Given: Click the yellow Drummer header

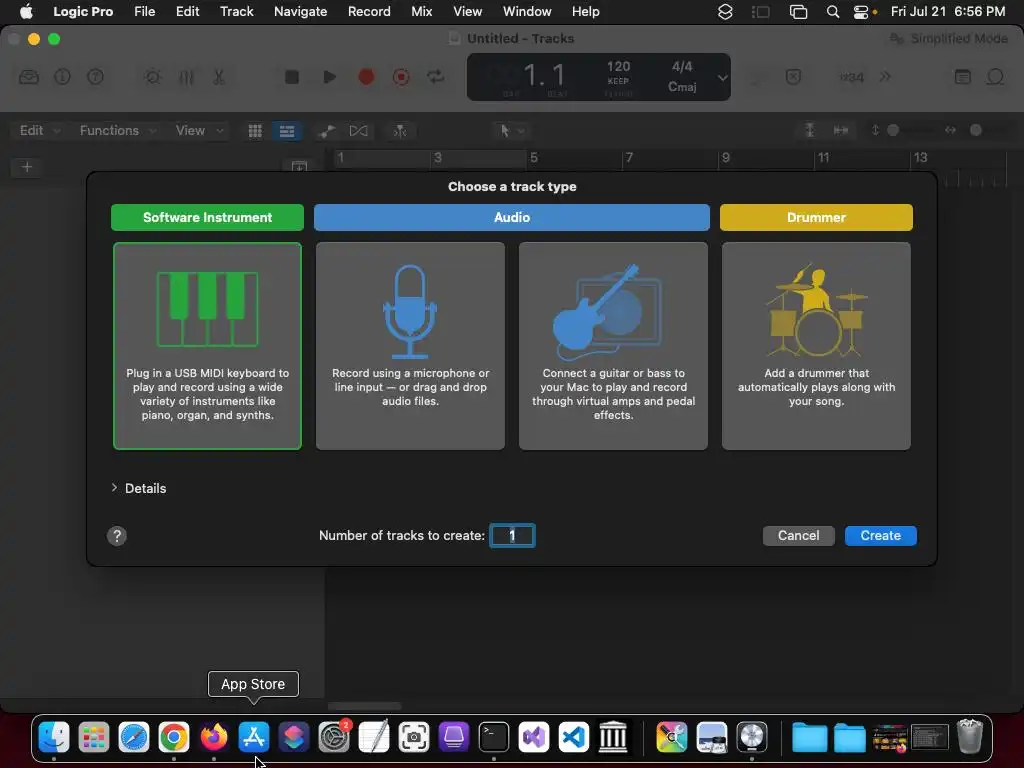Looking at the screenshot, I should (x=816, y=217).
